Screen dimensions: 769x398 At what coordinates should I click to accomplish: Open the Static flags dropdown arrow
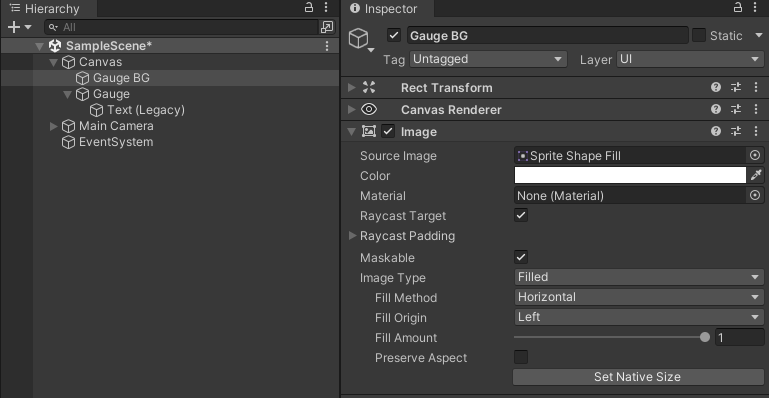[759, 36]
